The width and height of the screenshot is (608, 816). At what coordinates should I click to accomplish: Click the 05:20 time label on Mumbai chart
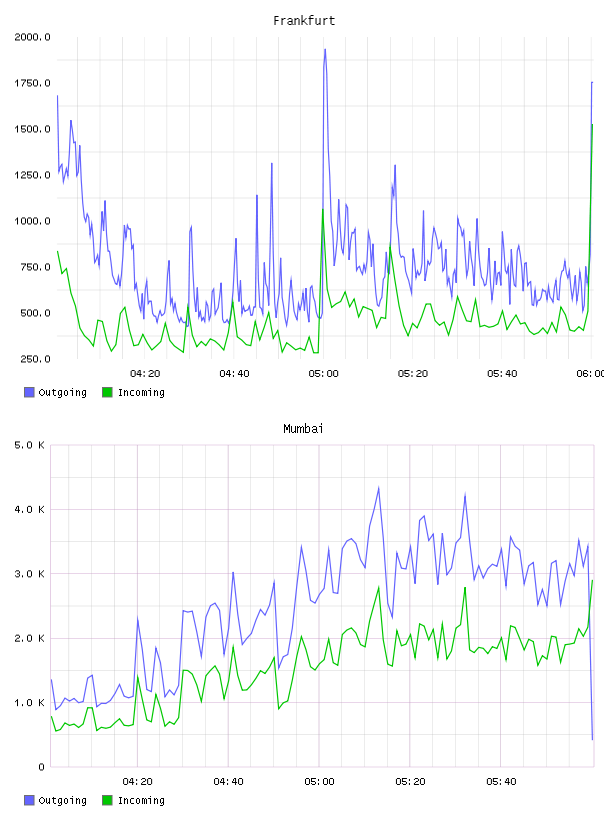(410, 782)
